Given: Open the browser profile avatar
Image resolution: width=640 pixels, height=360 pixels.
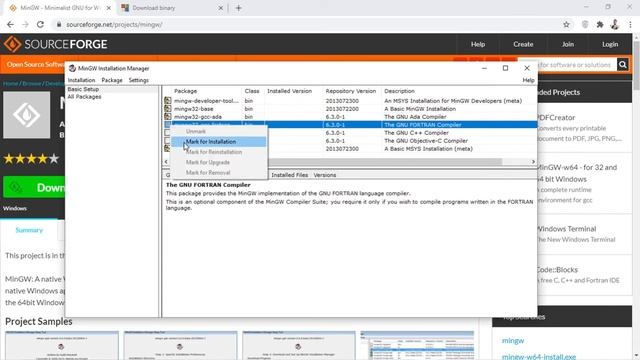Looking at the screenshot, I should (615, 24).
